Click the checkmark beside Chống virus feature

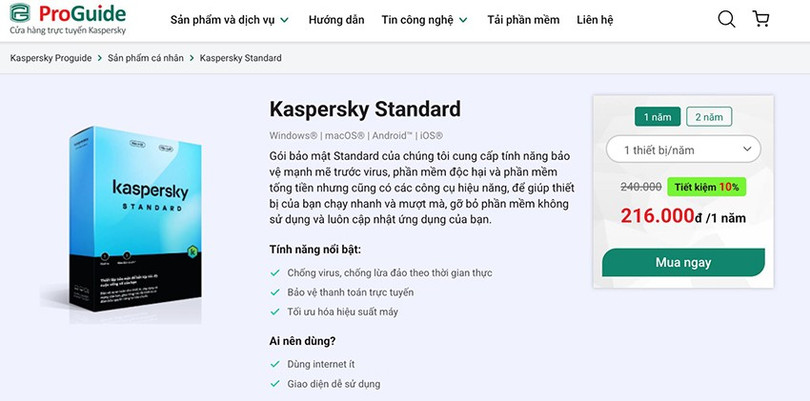point(275,273)
